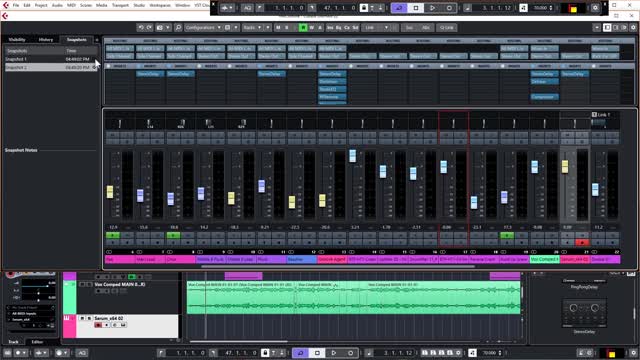Click Stop in the top transport bar
Screen dimensions: 640x360
click(416, 8)
